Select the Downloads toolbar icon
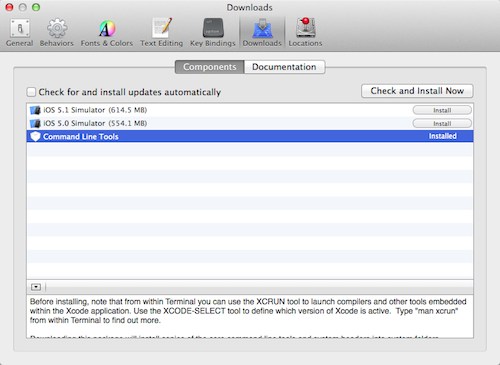The width and height of the screenshot is (500, 365). pos(262,33)
